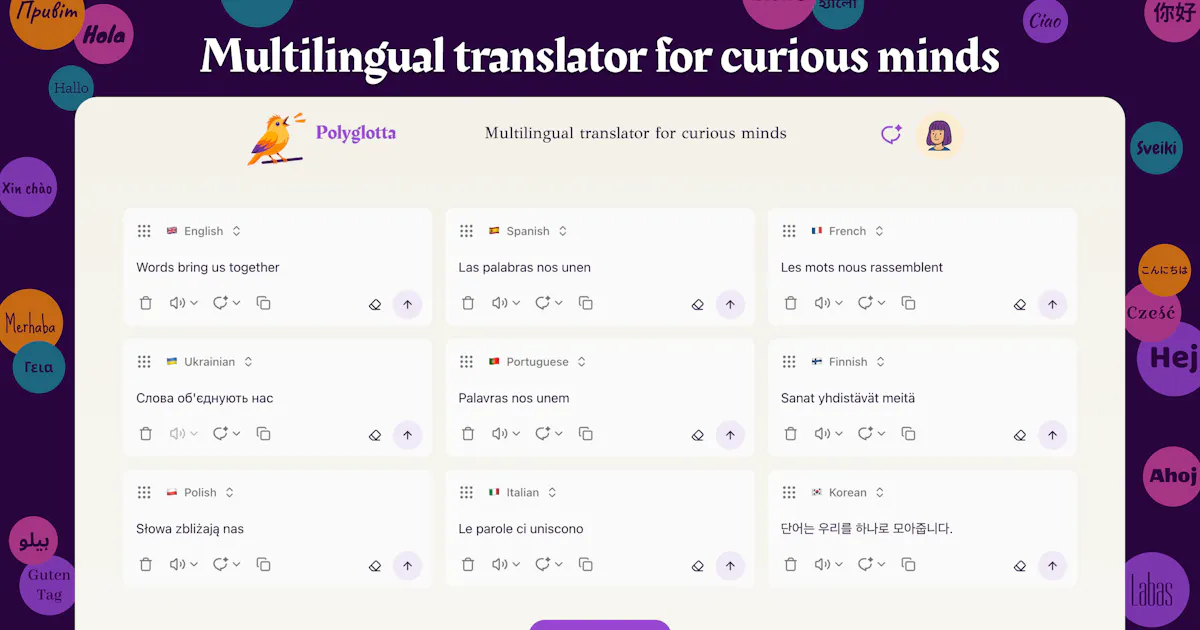Viewport: 1200px width, 630px height.
Task: Delete the Spanish card via trash icon
Action: (x=468, y=303)
